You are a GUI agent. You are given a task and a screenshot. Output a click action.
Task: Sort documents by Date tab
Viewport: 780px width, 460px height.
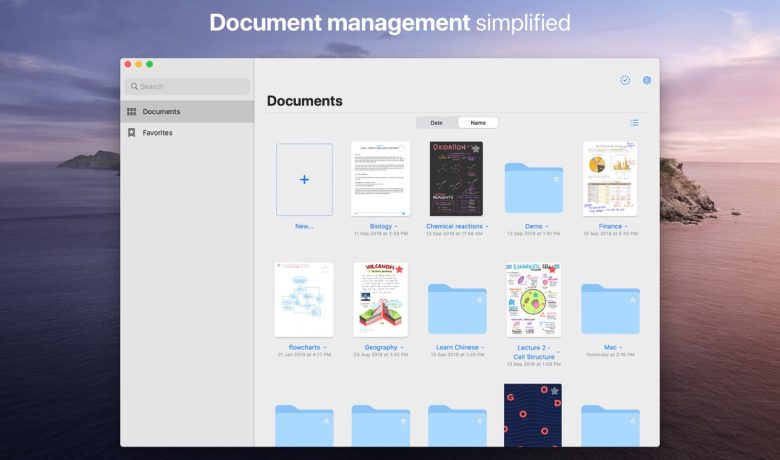(436, 123)
